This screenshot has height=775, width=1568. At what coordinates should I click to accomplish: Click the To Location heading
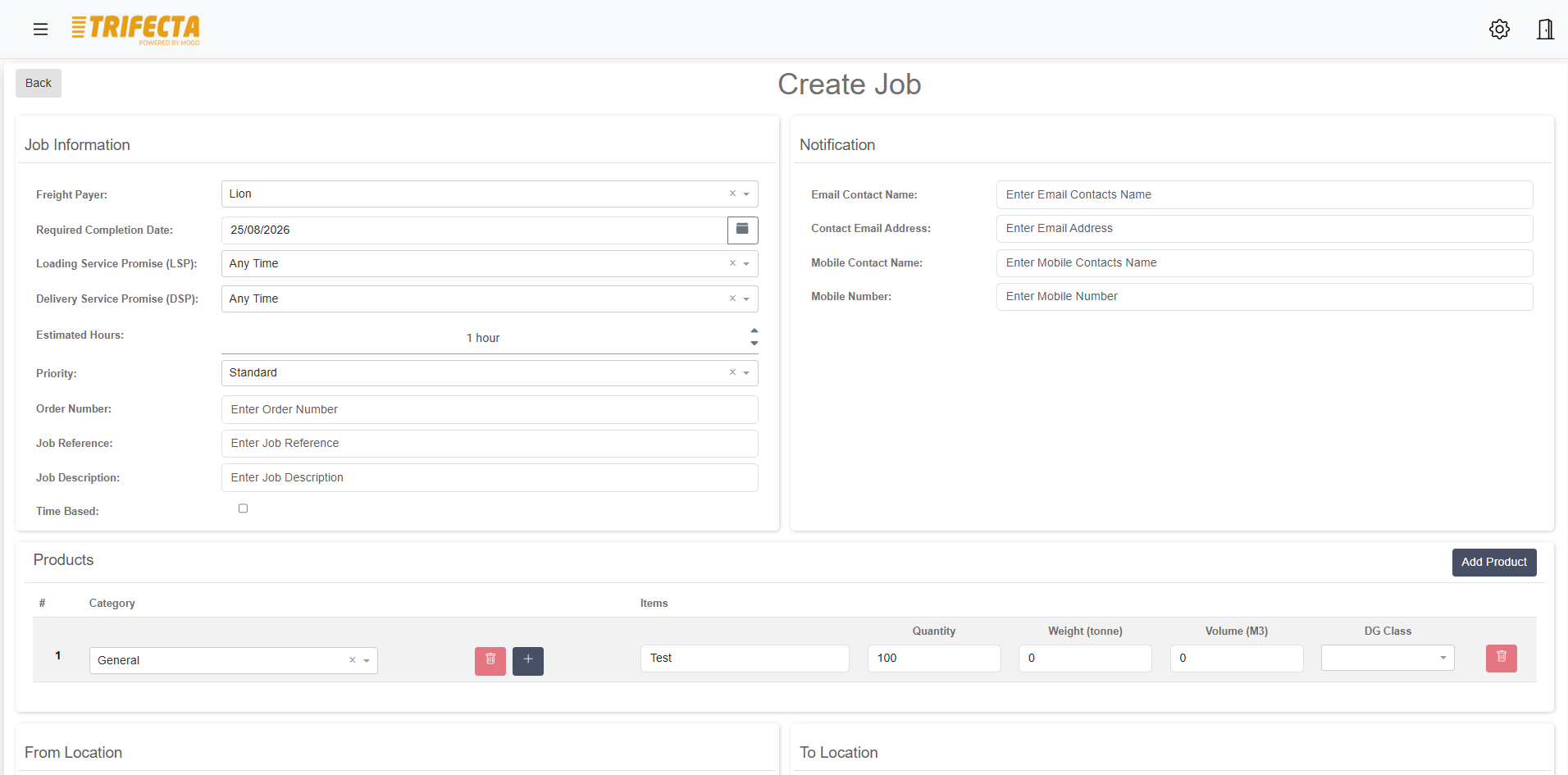pos(839,753)
